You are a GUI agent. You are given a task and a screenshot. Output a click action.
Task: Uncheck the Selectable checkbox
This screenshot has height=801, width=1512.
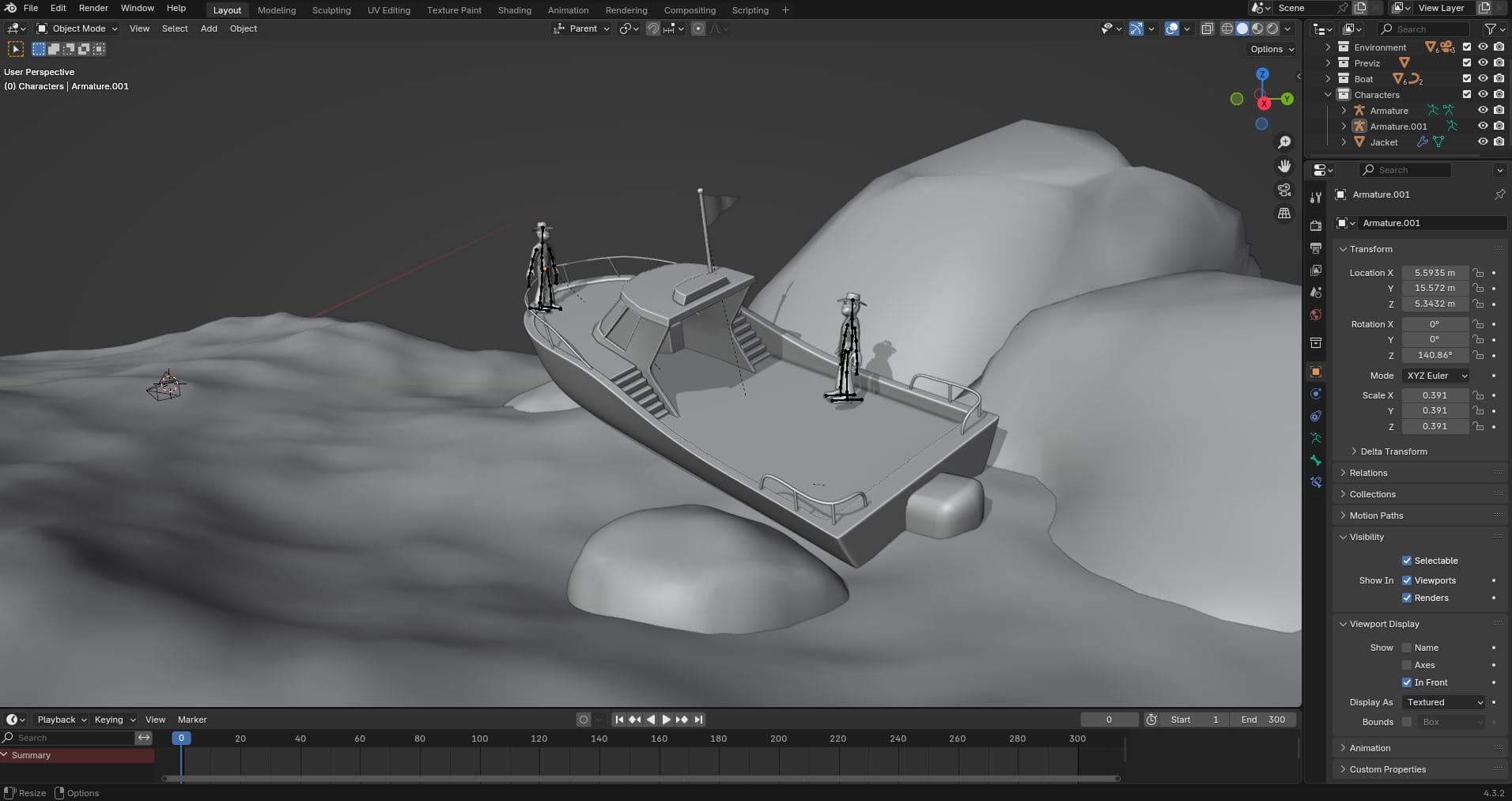(1407, 561)
